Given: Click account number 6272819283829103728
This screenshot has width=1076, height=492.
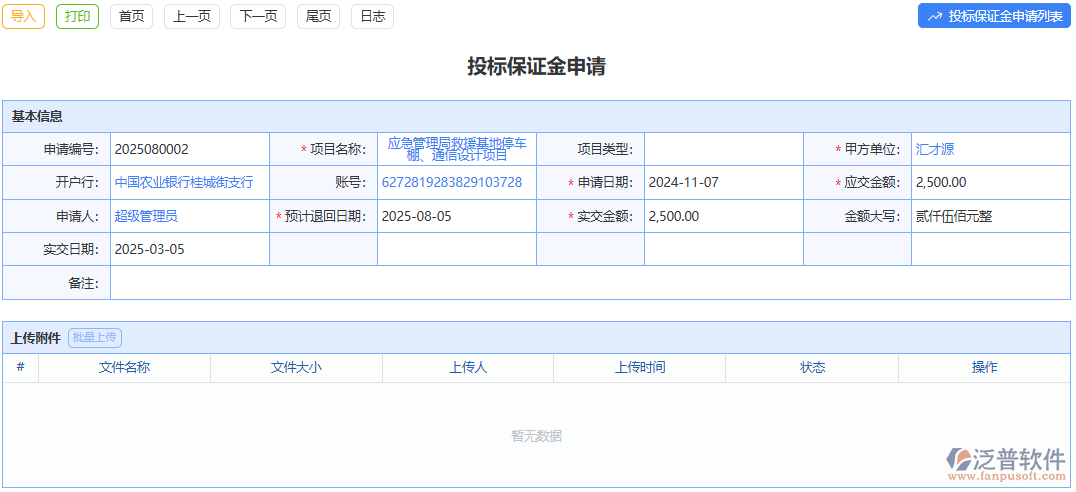Looking at the screenshot, I should click(x=452, y=182).
